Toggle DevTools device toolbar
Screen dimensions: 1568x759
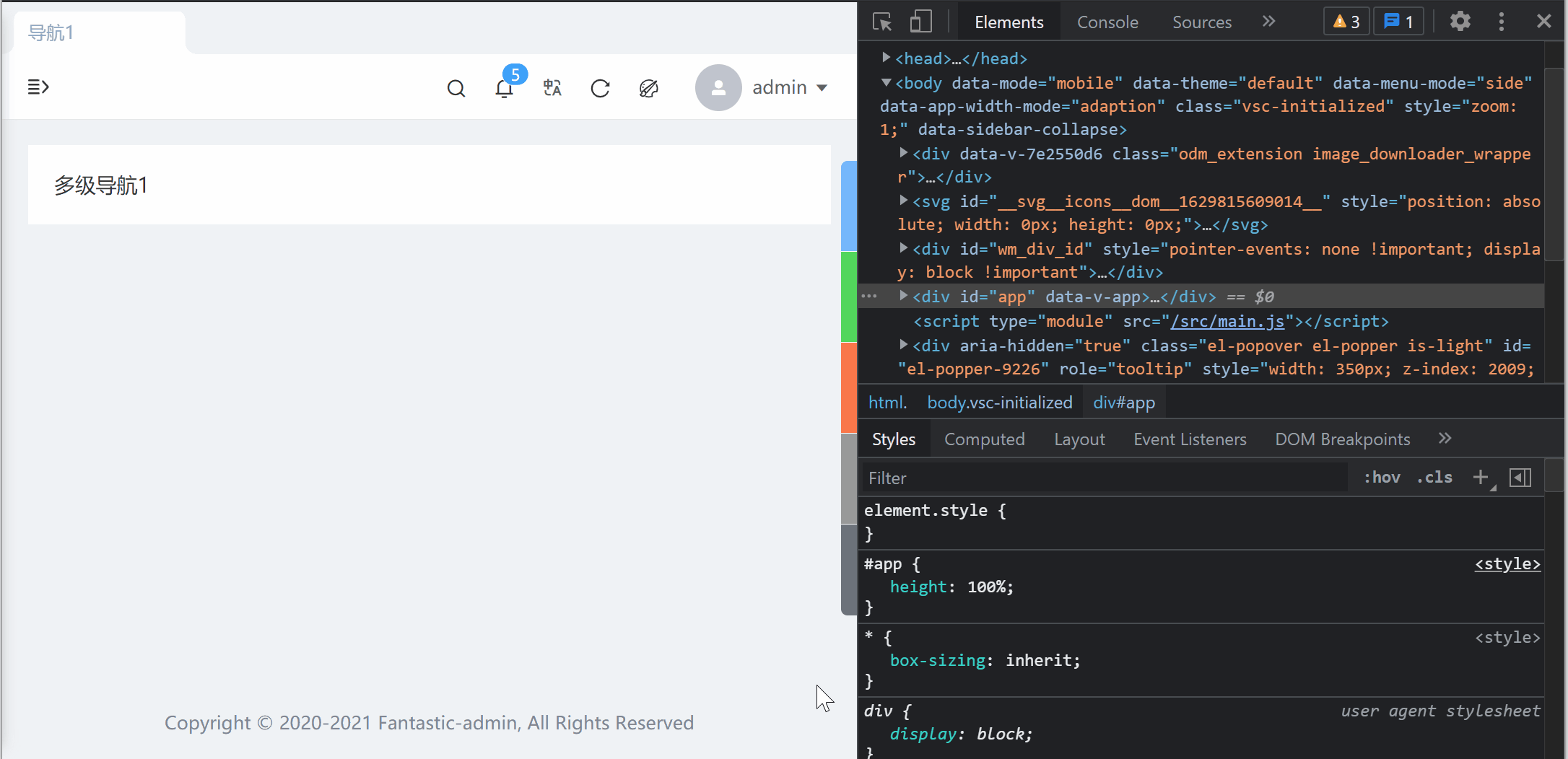(920, 22)
